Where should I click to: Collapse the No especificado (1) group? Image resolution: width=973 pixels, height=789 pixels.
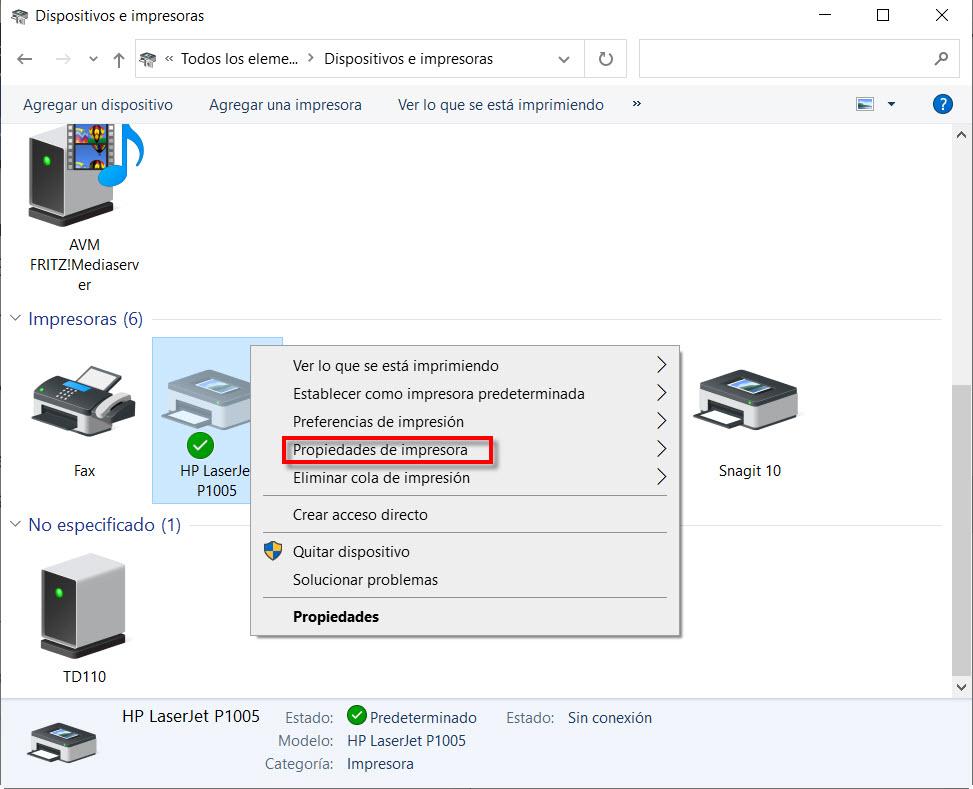15,525
